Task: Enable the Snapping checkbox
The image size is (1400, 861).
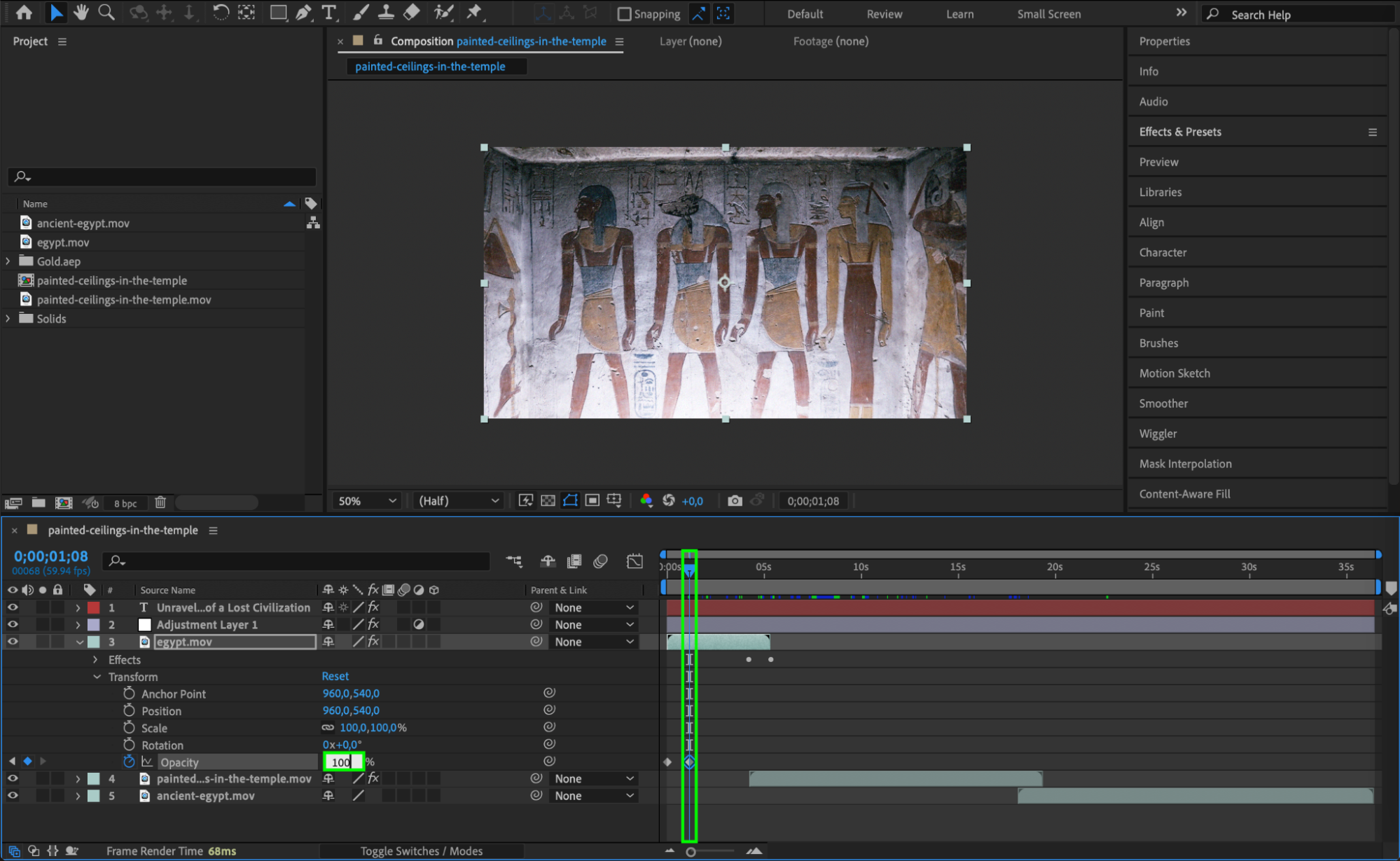Action: [x=625, y=14]
